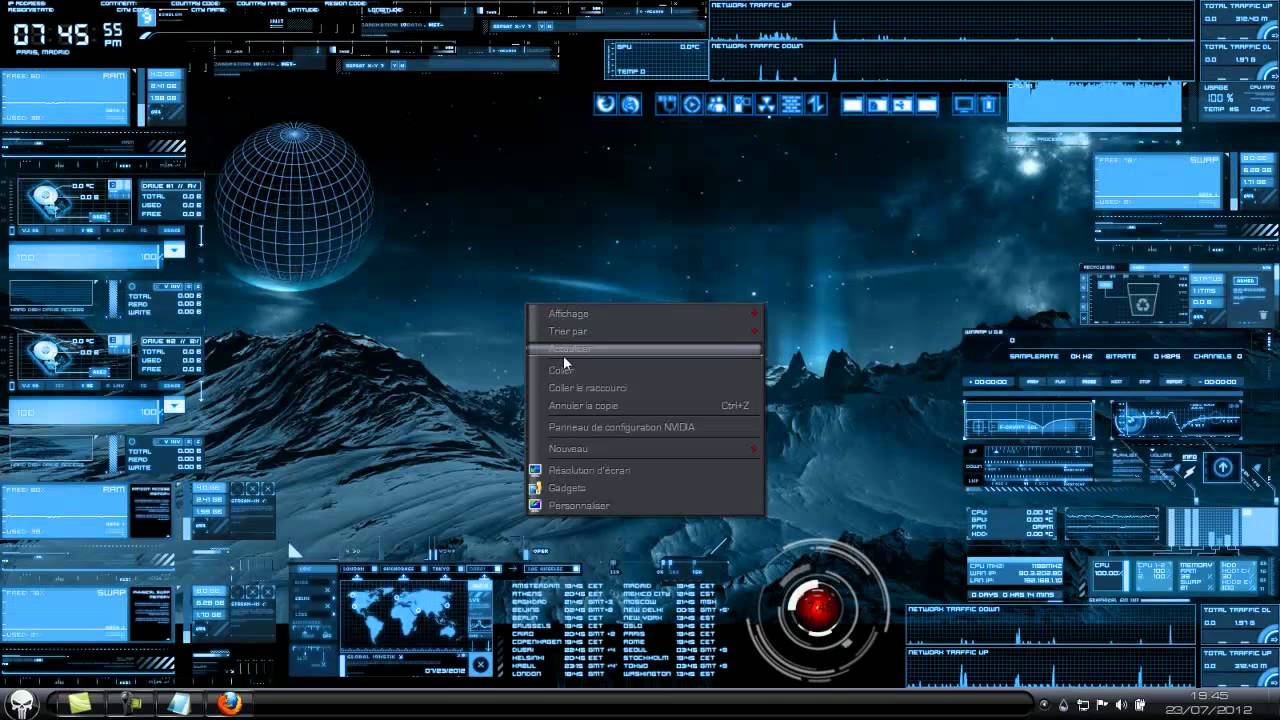This screenshot has height=720, width=1280.
Task: Select Actualiser in the context menu
Action: (646, 349)
